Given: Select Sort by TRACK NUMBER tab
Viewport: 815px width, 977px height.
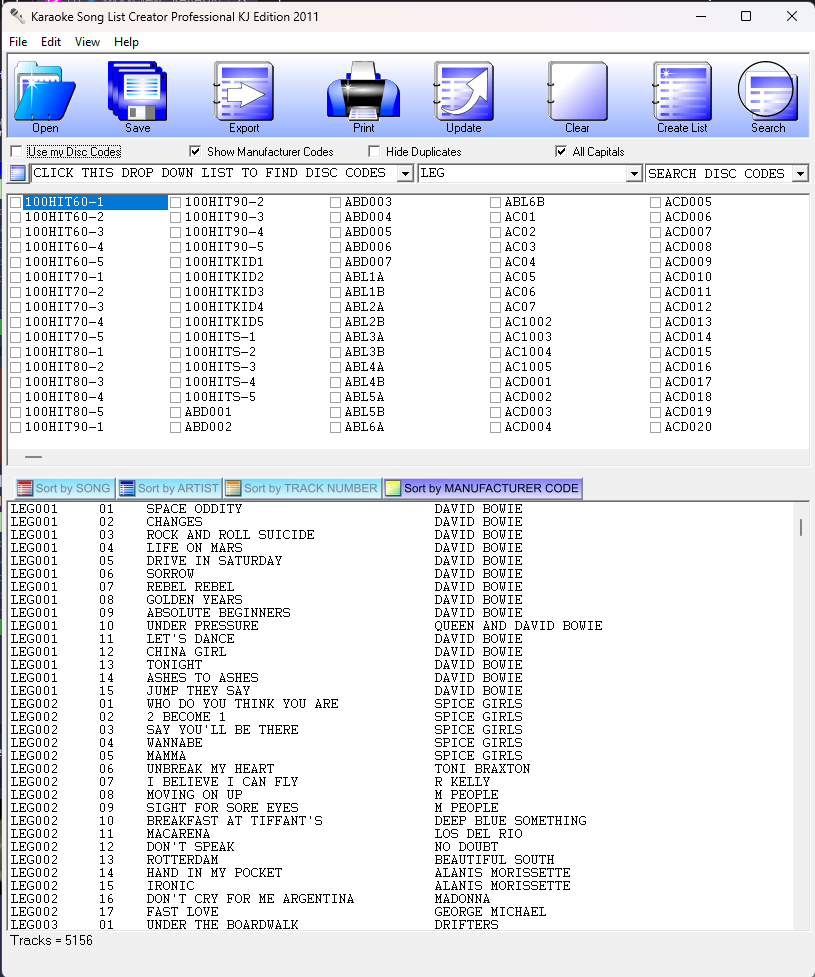Looking at the screenshot, I should click(302, 488).
